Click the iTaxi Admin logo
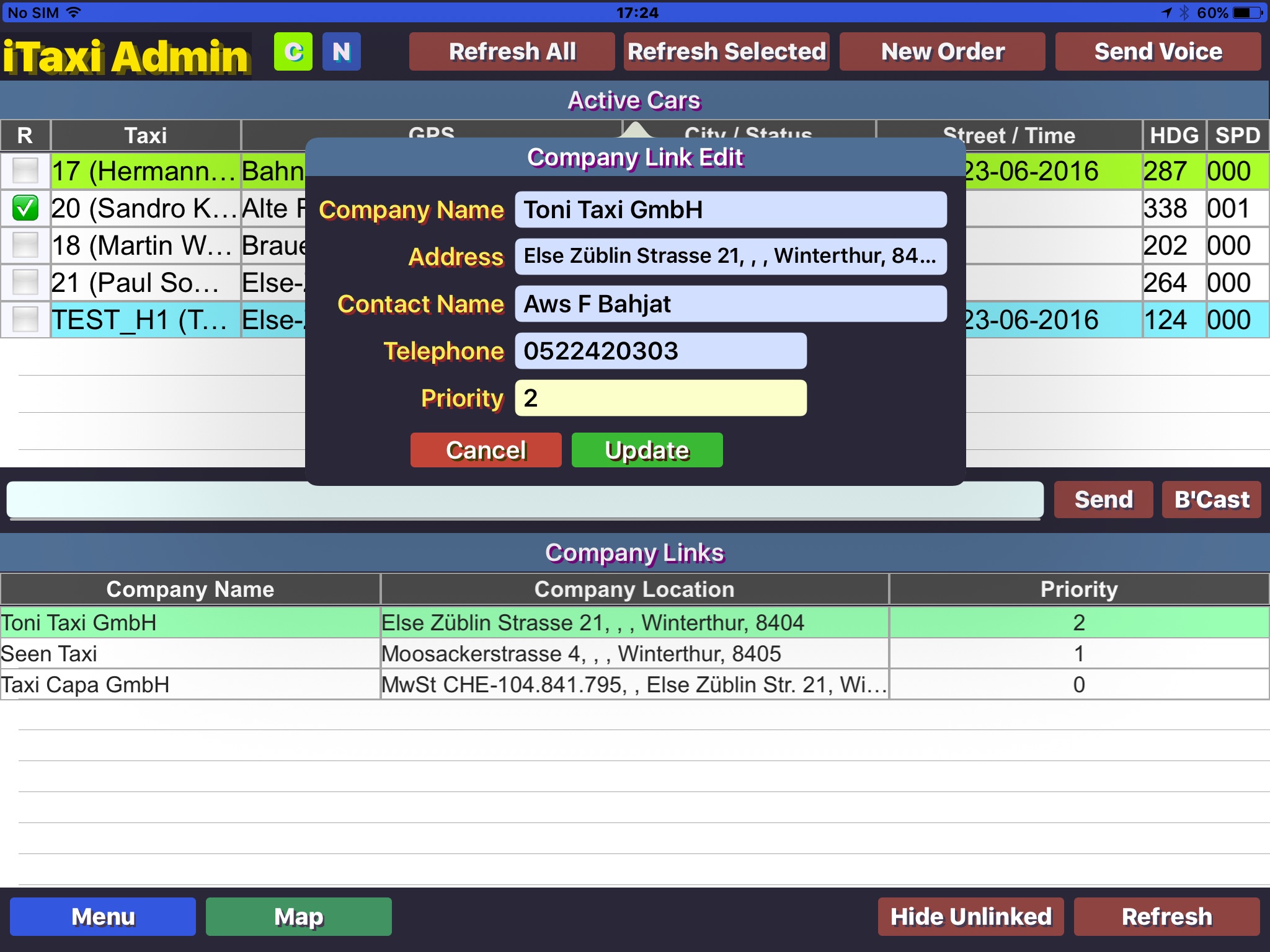Screen dimensions: 1270x952 pyautogui.click(x=126, y=56)
